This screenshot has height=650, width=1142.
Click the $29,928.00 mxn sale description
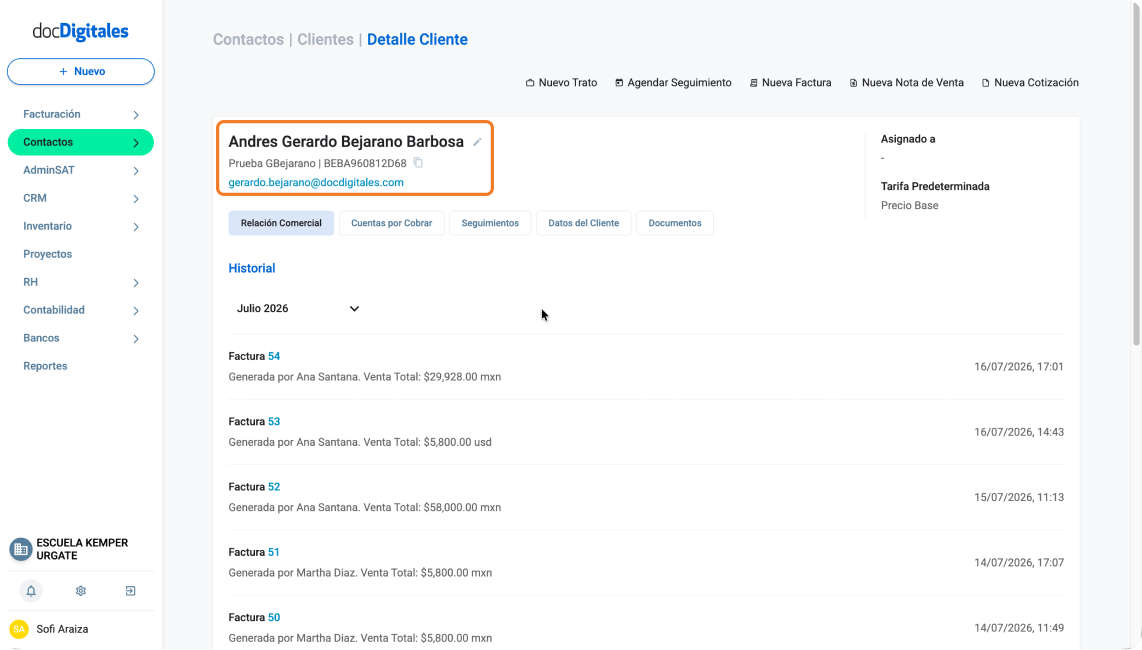(365, 377)
